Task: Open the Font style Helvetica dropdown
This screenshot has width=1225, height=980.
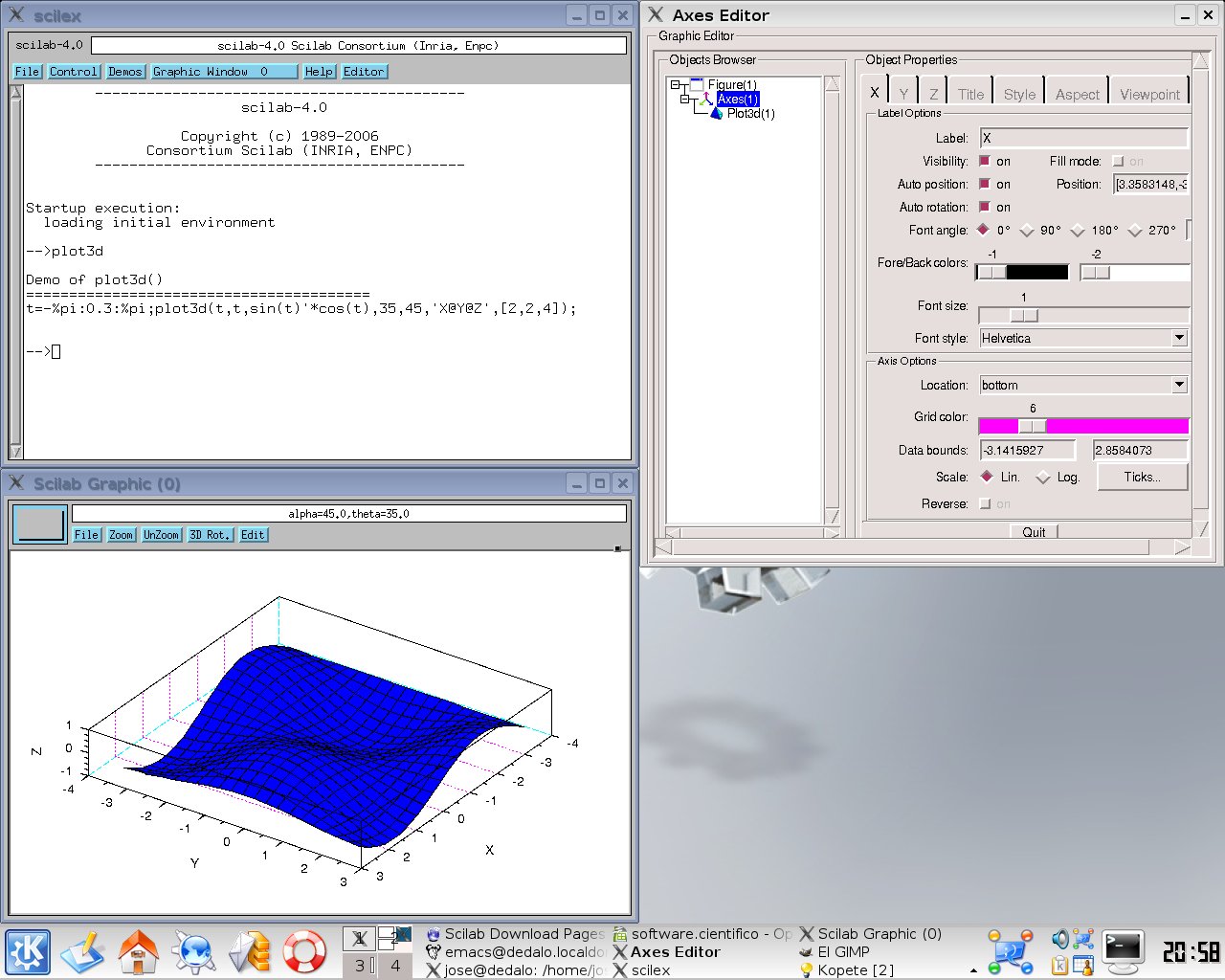Action: click(x=1179, y=338)
